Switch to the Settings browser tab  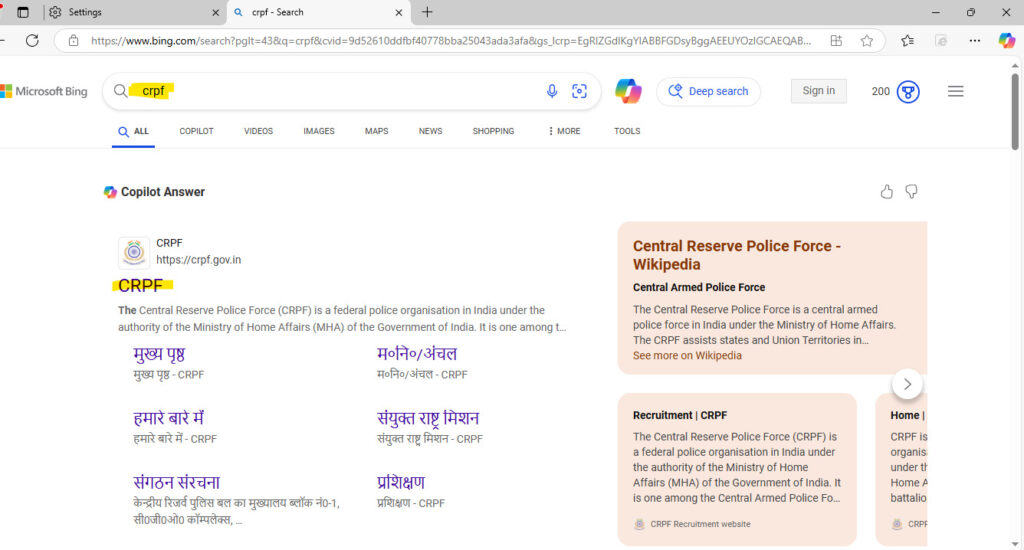[x=130, y=12]
